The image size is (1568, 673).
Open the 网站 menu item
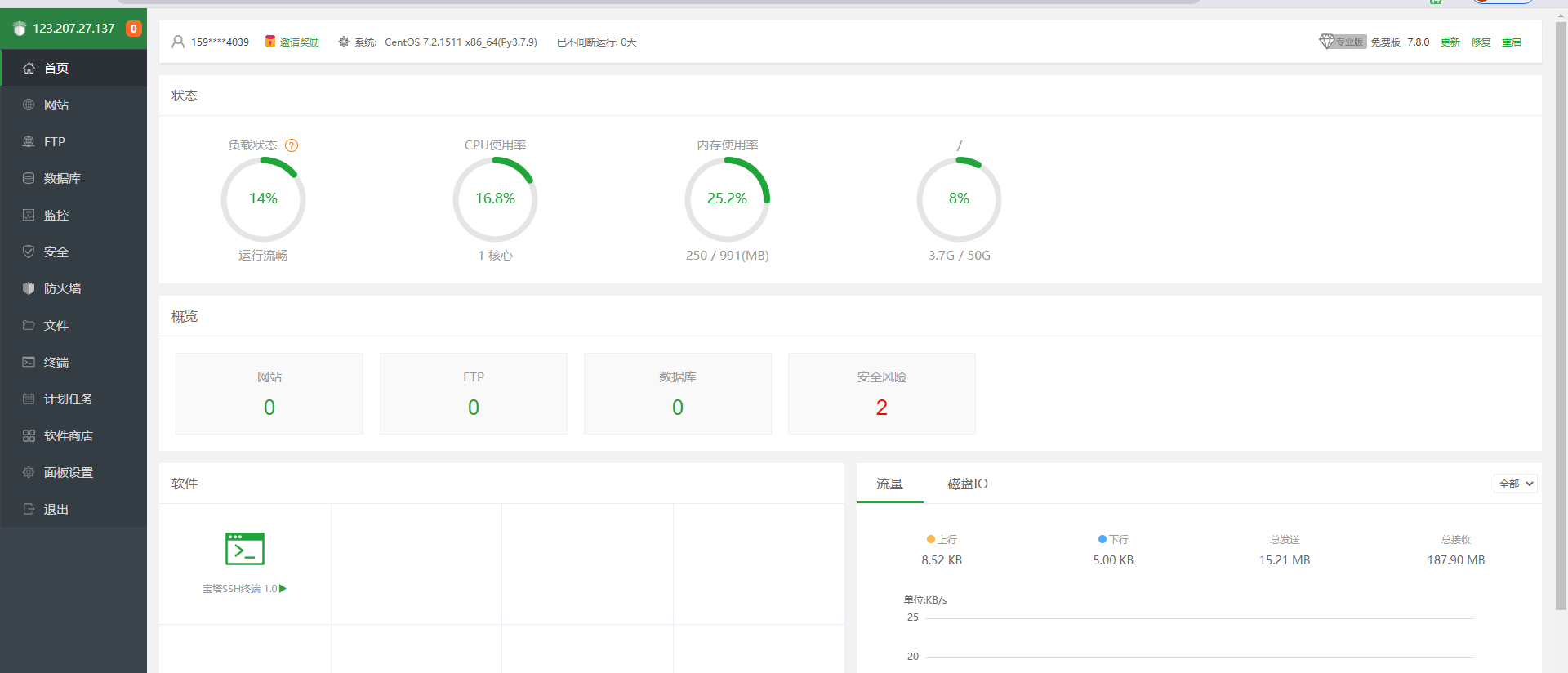[x=73, y=105]
